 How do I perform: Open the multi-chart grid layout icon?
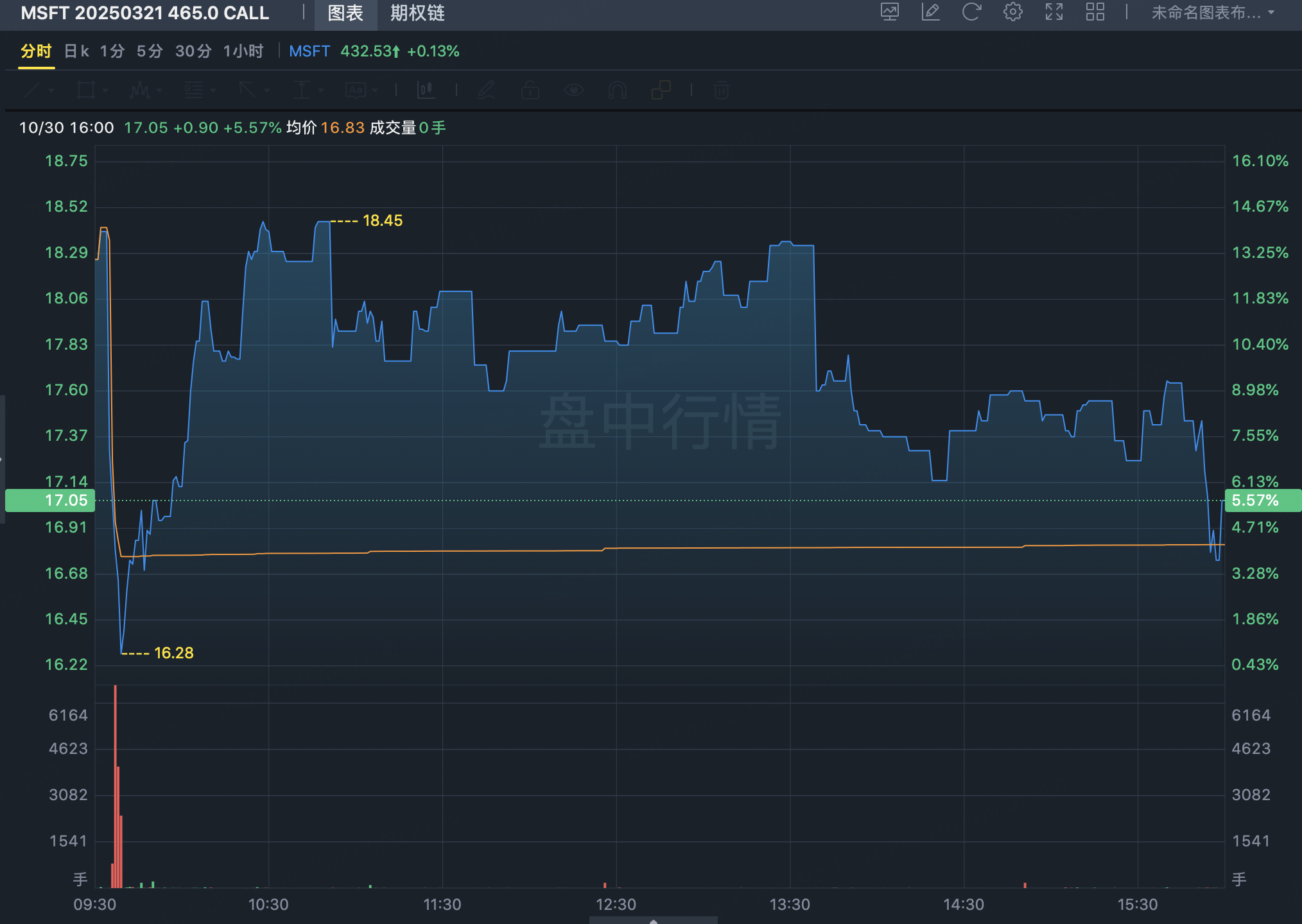pos(1095,12)
